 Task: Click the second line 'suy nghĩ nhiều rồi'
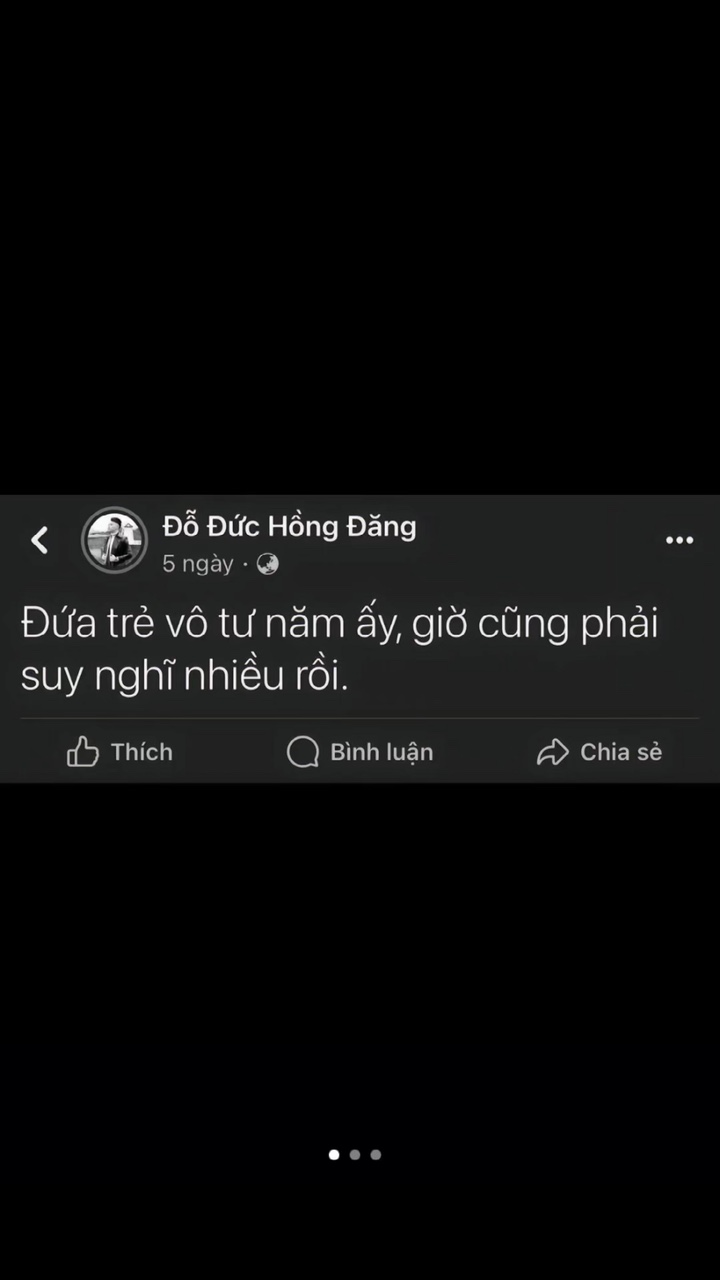[185, 678]
